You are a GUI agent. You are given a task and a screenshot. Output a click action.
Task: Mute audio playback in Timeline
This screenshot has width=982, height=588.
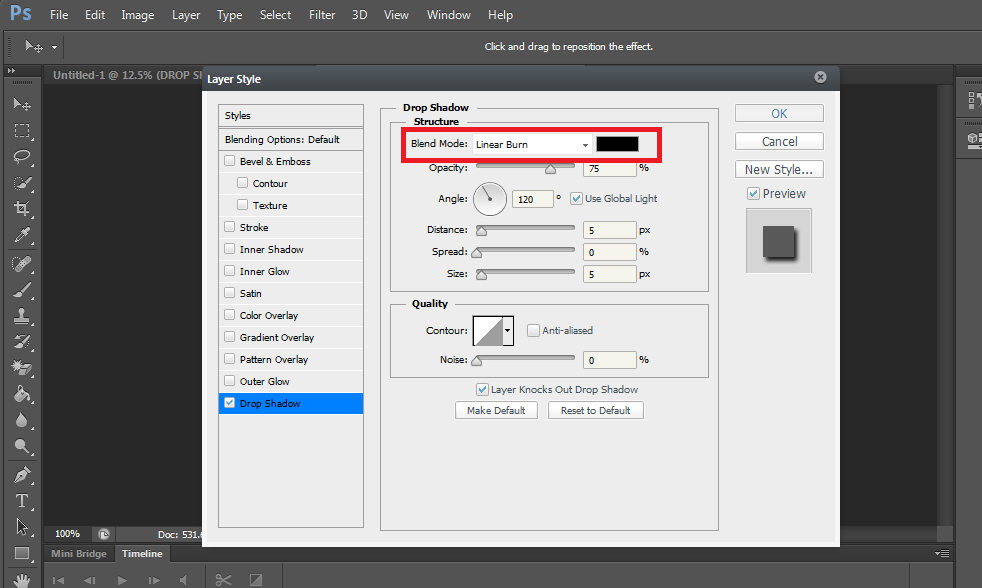click(x=183, y=580)
